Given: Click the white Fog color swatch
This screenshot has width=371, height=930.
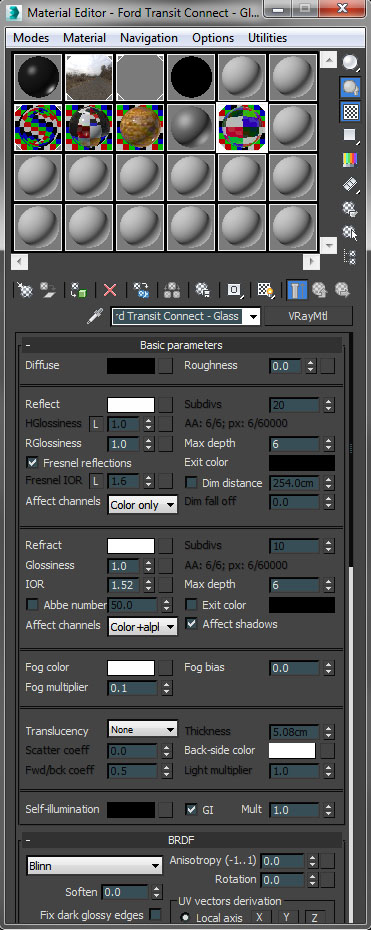Looking at the screenshot, I should (131, 668).
